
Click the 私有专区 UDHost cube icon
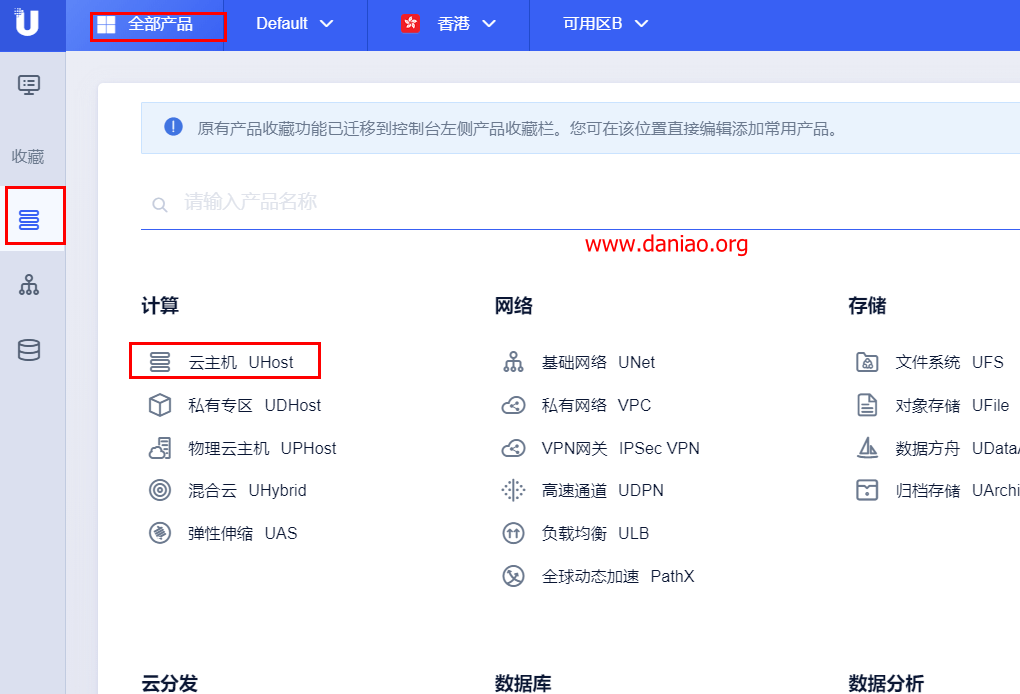tap(160, 405)
